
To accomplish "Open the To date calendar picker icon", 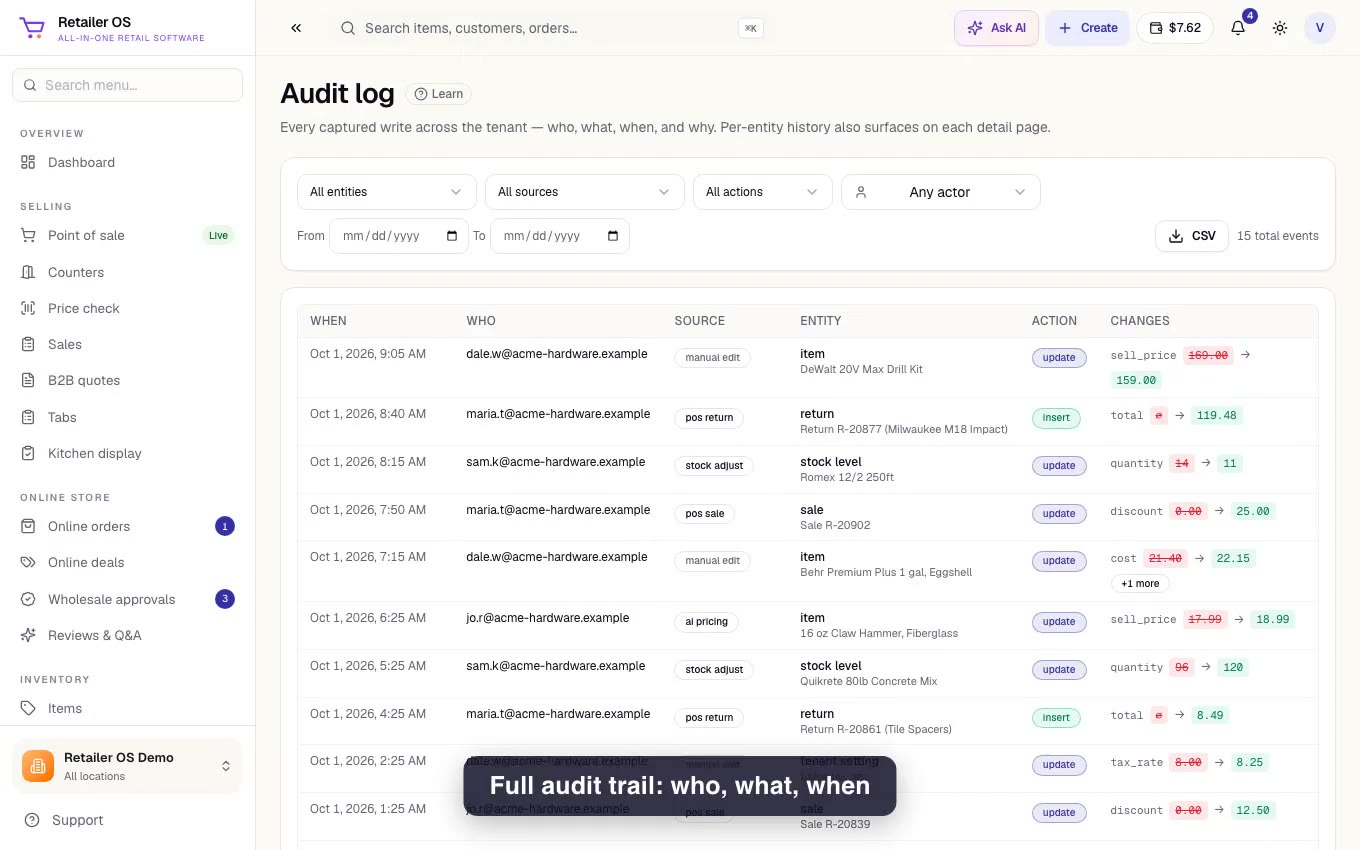I will tap(613, 236).
